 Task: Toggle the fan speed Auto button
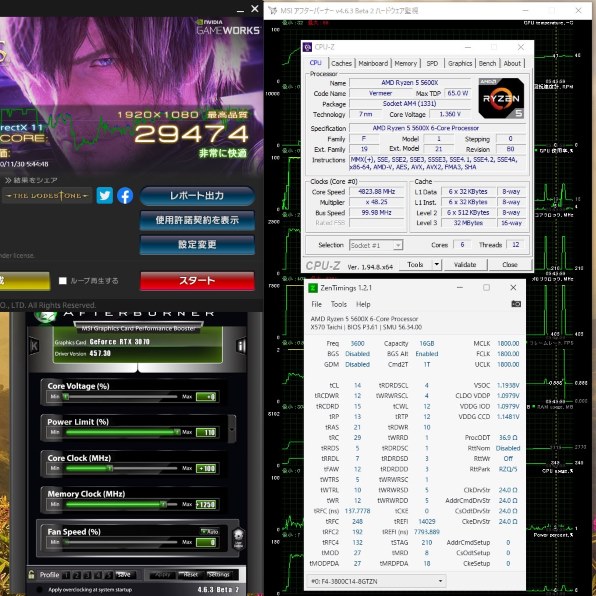pos(210,531)
